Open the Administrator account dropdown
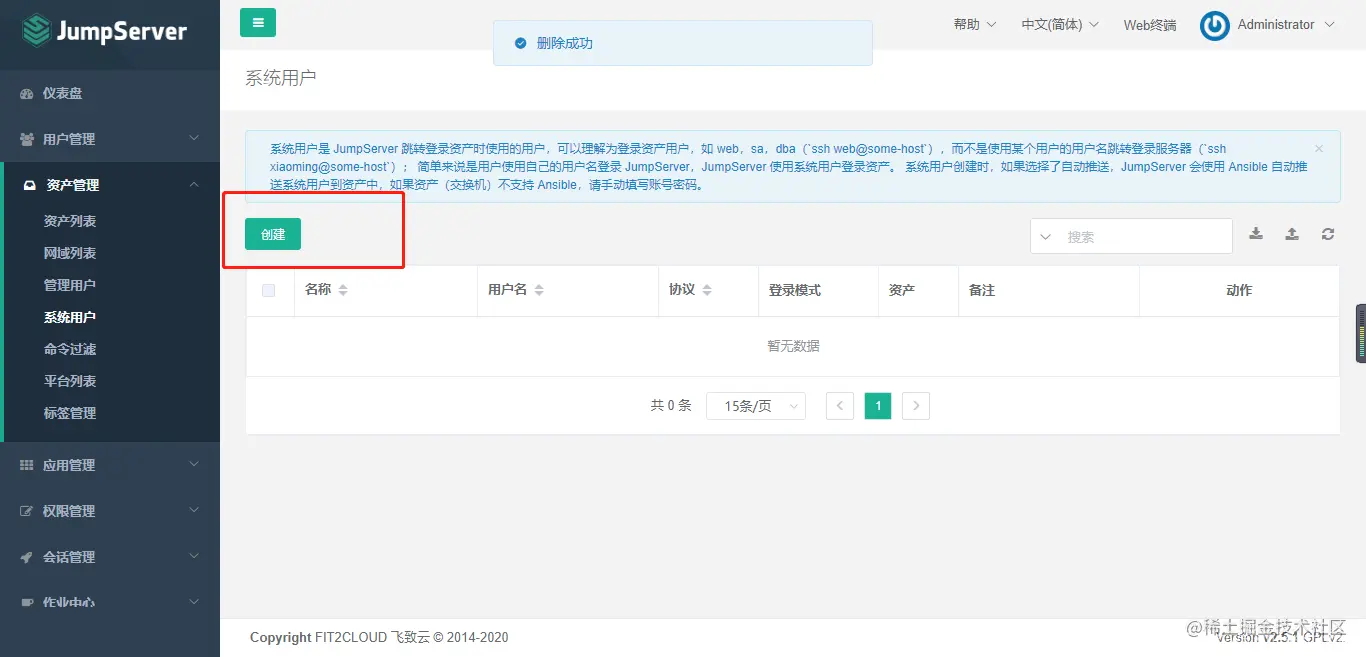 click(1286, 24)
